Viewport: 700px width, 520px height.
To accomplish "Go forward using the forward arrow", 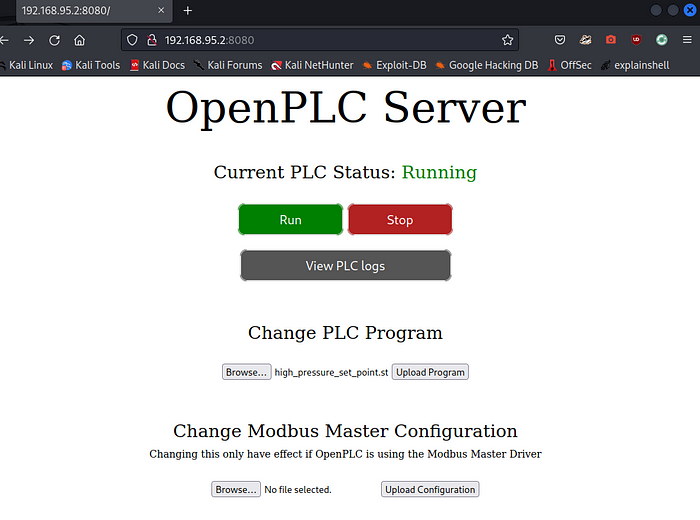I will point(29,40).
